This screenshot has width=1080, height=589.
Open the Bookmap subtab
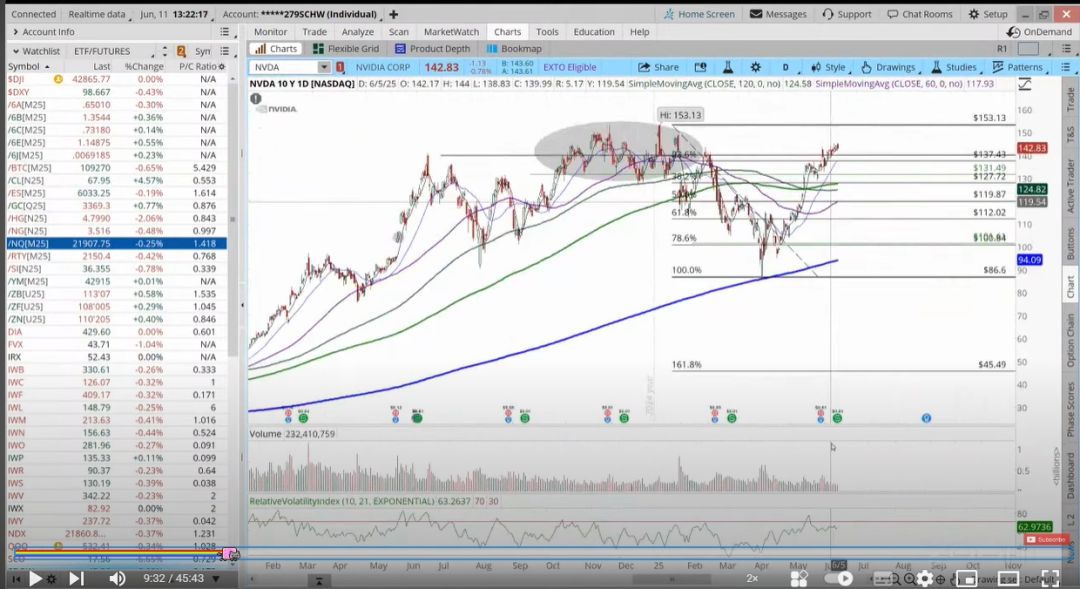514,49
